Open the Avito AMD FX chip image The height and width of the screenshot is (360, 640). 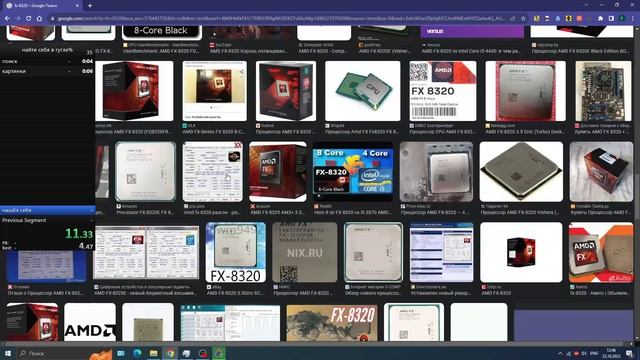tap(601, 252)
